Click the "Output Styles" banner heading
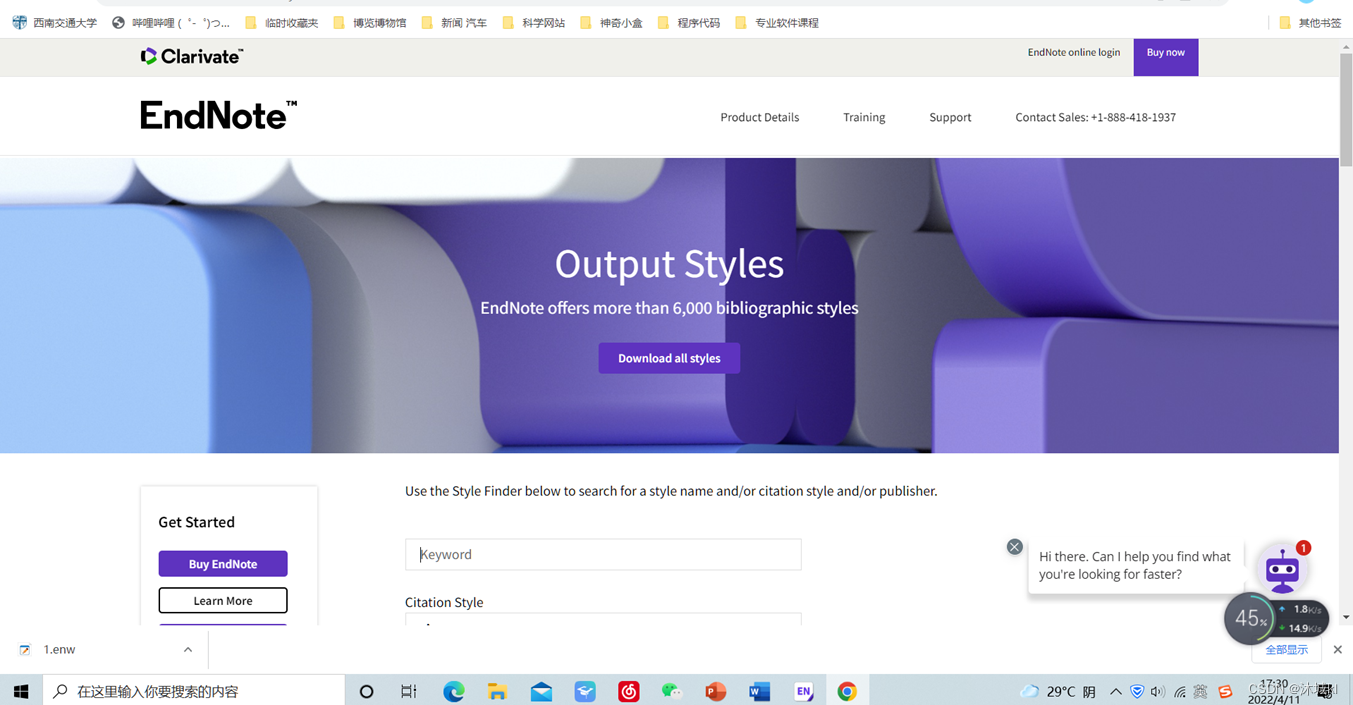 [669, 264]
